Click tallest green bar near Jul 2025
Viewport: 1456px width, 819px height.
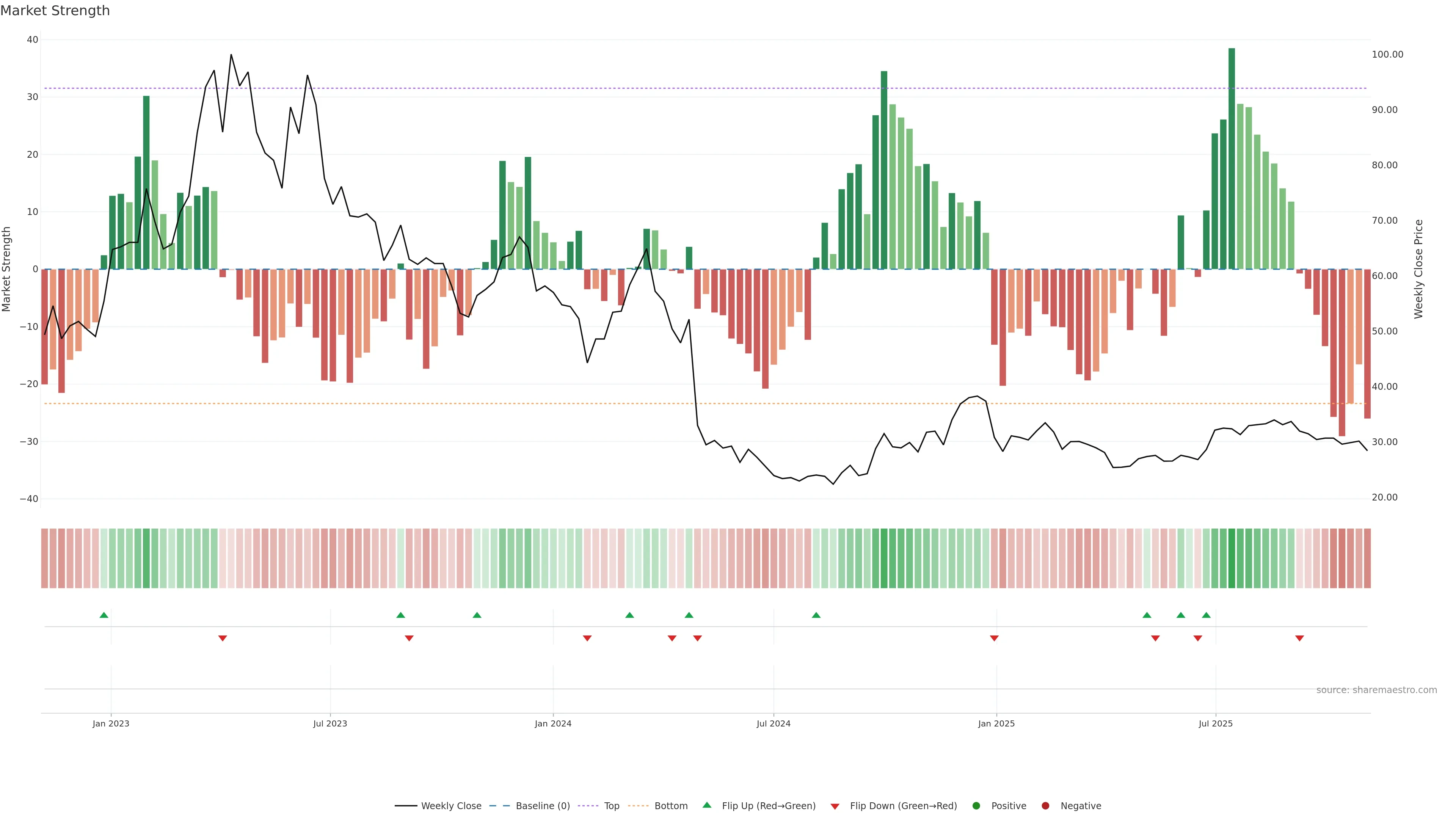pos(1232,158)
